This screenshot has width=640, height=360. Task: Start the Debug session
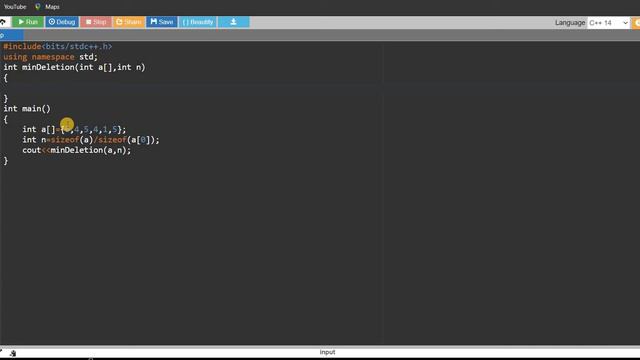coord(62,22)
